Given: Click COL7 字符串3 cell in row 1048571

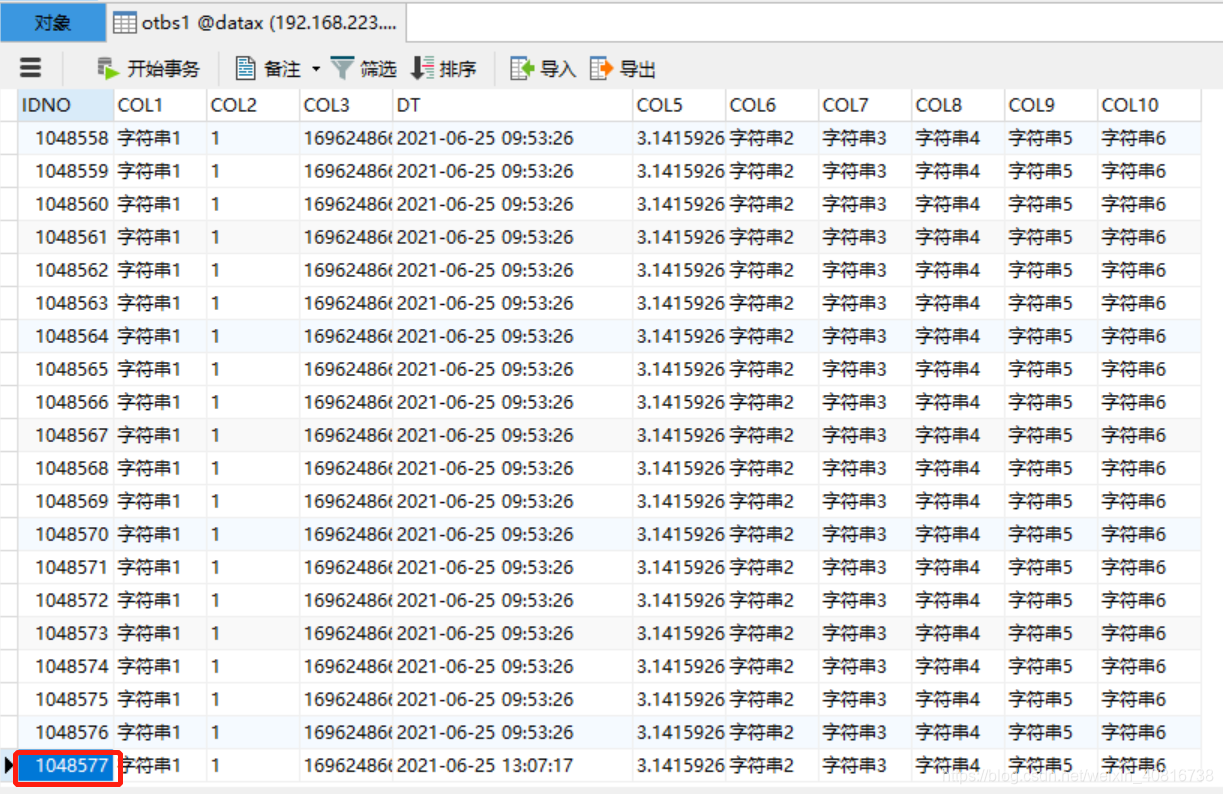Looking at the screenshot, I should click(865, 567).
